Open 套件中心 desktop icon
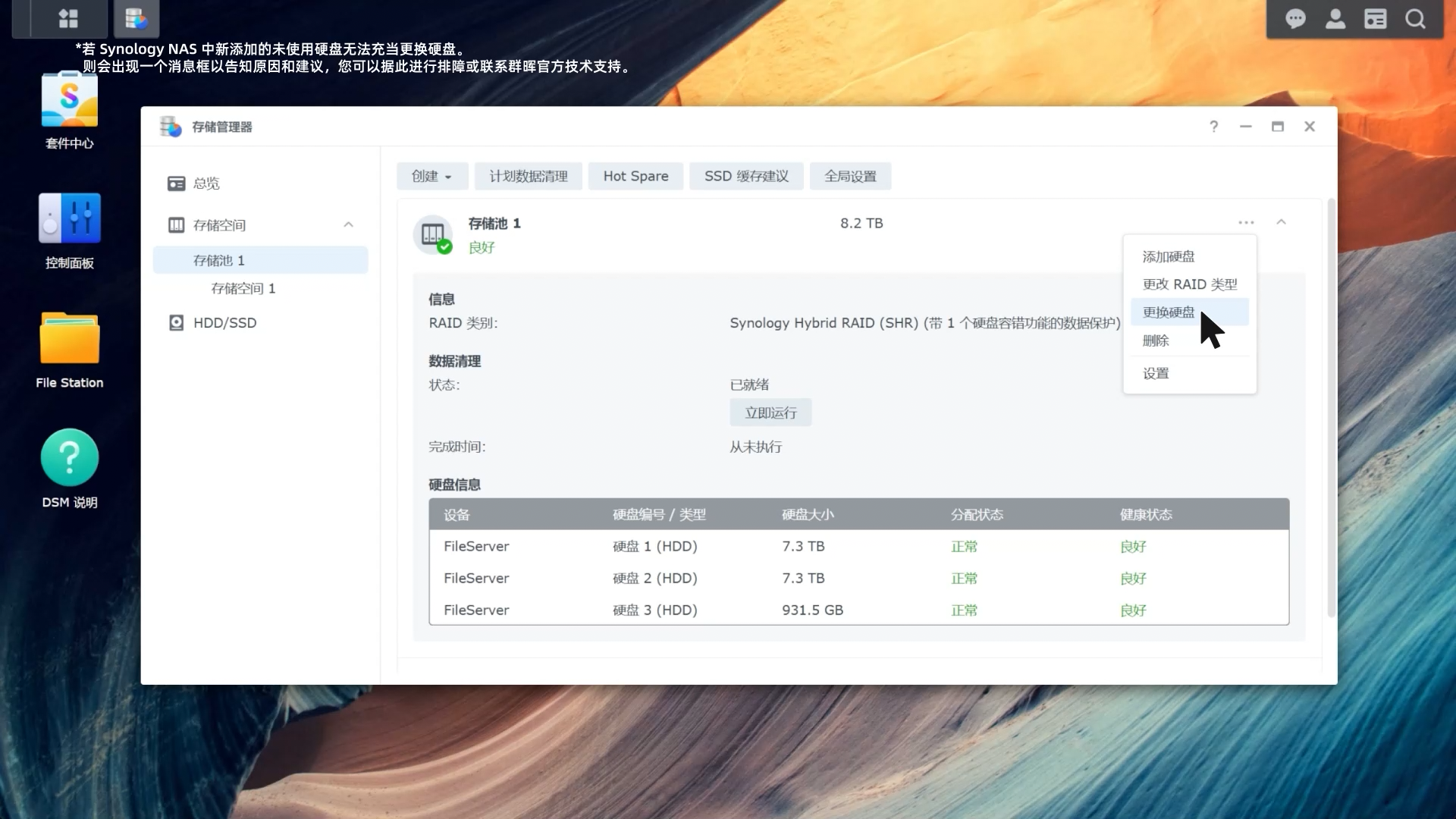The height and width of the screenshot is (819, 1456). click(x=70, y=111)
